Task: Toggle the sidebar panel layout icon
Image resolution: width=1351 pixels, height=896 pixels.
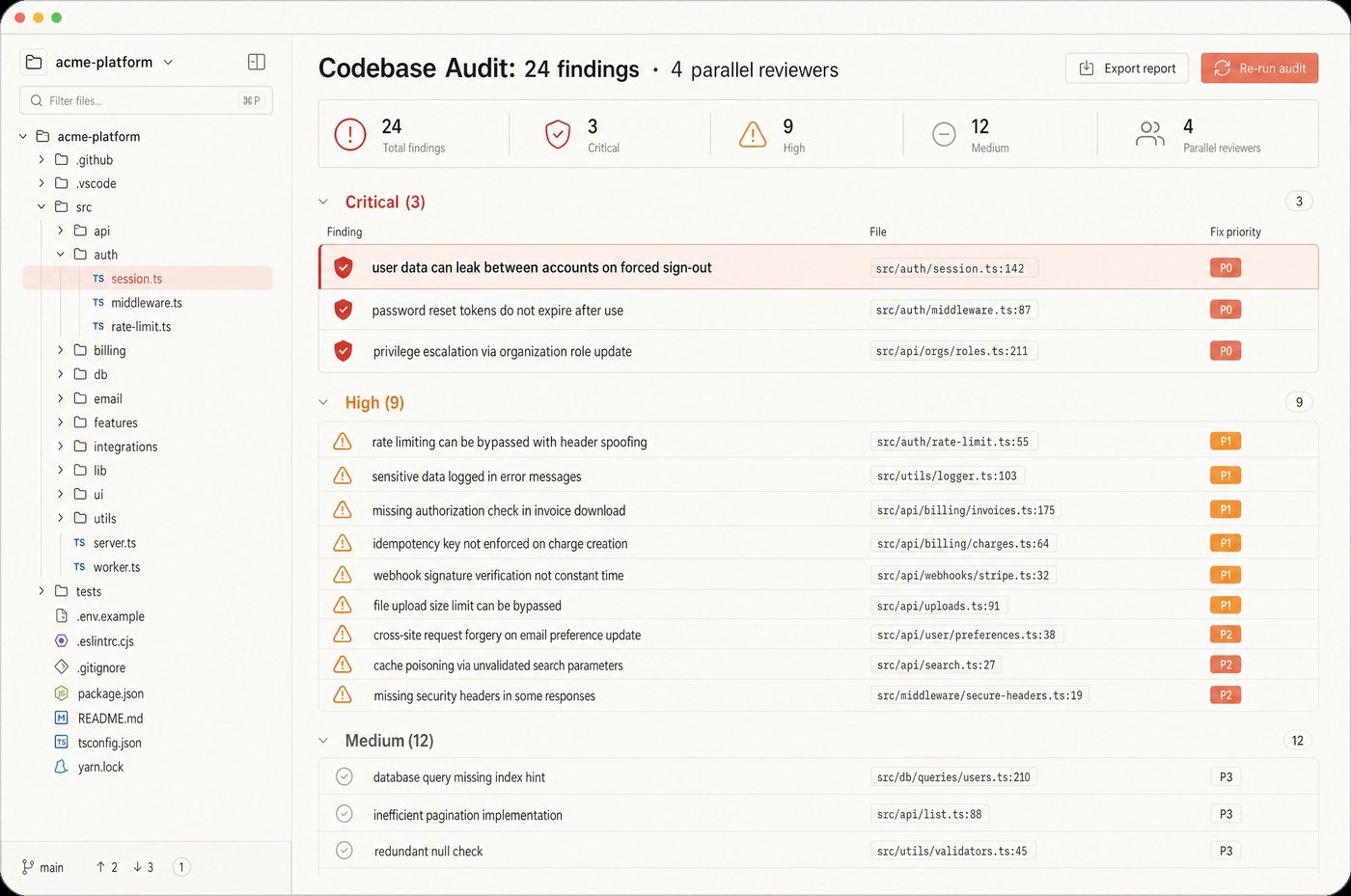Action: pyautogui.click(x=257, y=62)
